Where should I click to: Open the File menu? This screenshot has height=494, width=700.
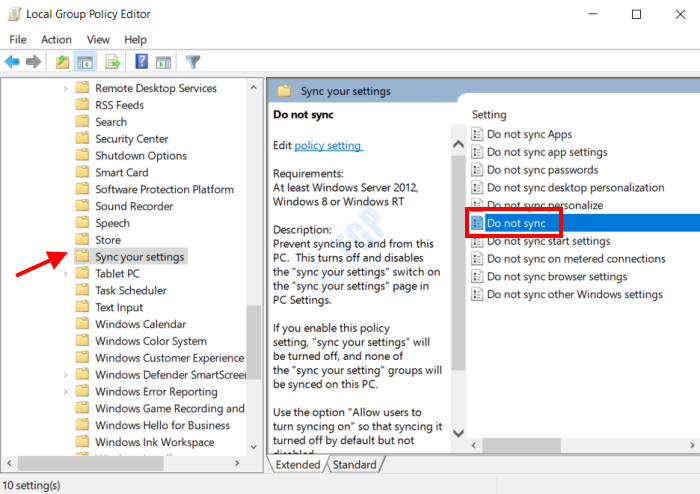tap(18, 39)
